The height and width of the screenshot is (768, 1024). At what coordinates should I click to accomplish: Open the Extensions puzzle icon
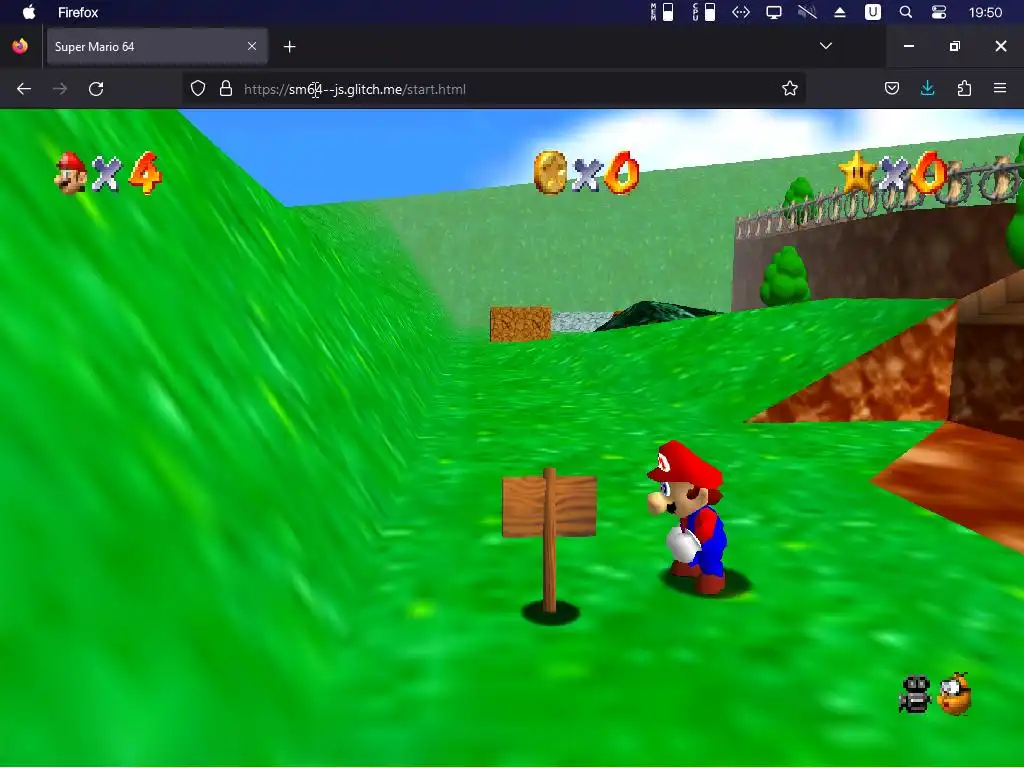pyautogui.click(x=964, y=88)
